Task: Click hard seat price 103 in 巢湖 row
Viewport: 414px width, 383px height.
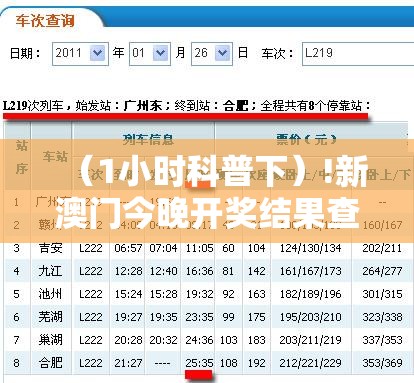Action: point(228,340)
